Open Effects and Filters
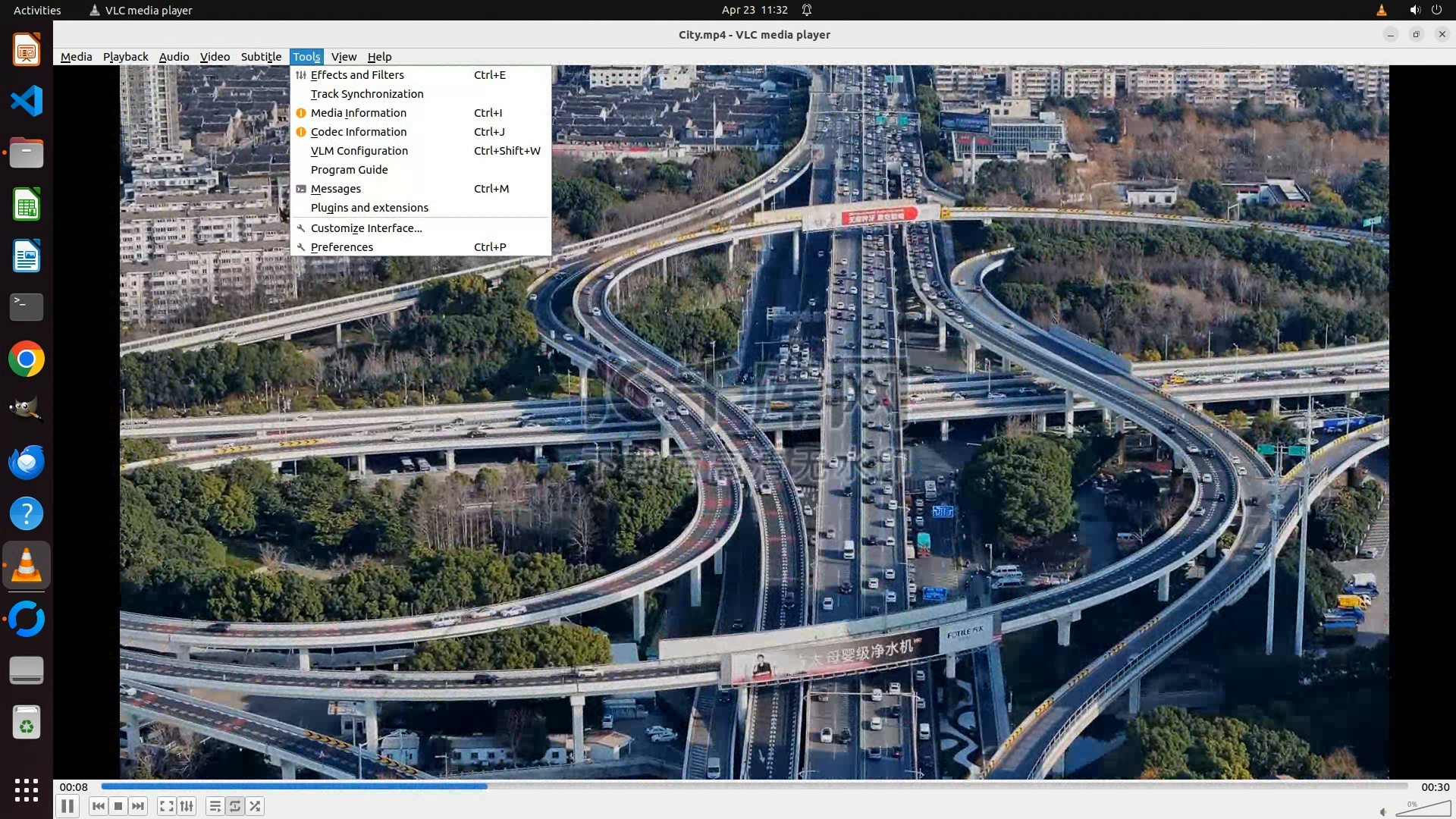This screenshot has height=819, width=1456. pyautogui.click(x=357, y=75)
